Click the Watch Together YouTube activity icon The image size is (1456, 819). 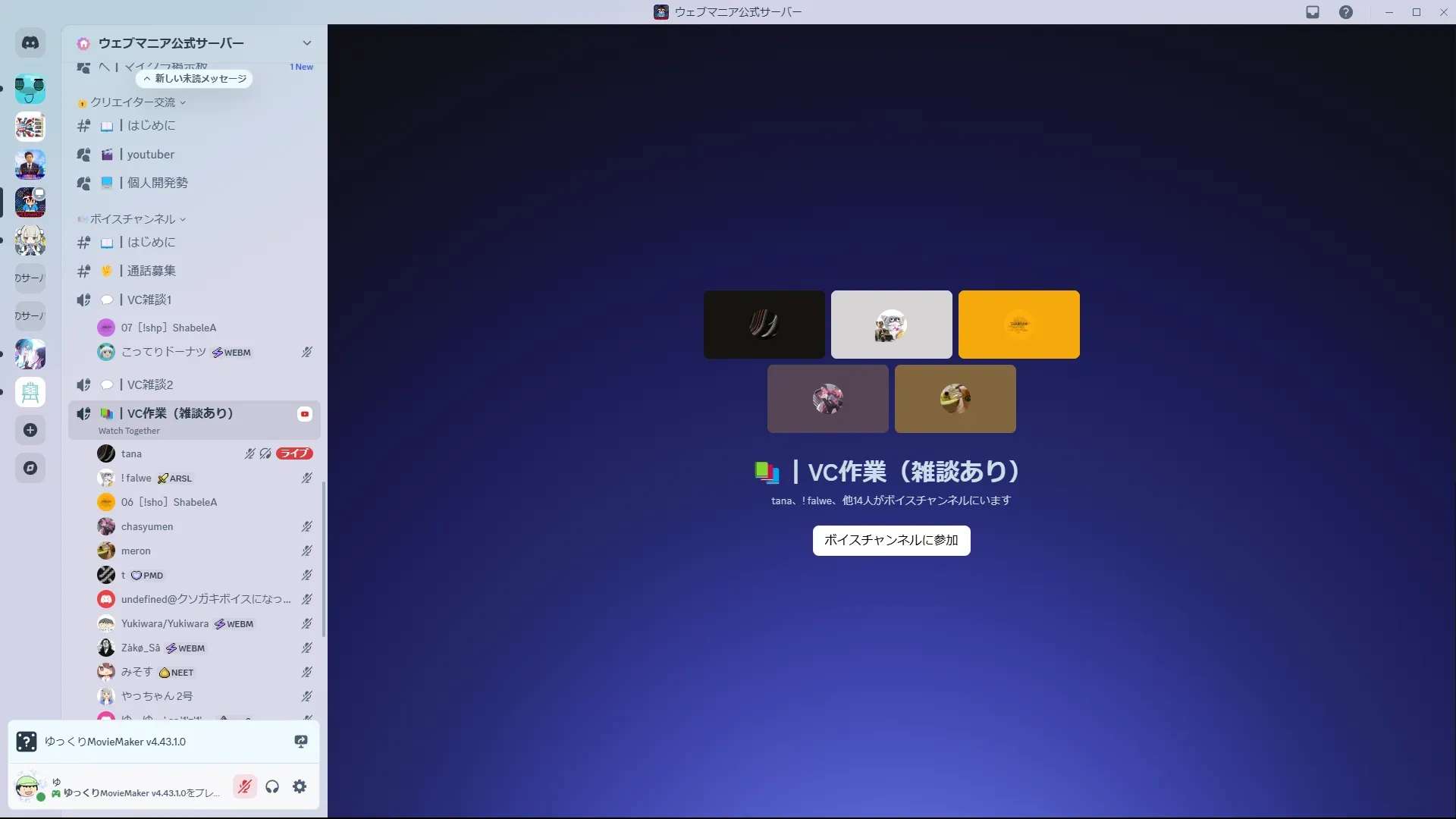point(305,414)
